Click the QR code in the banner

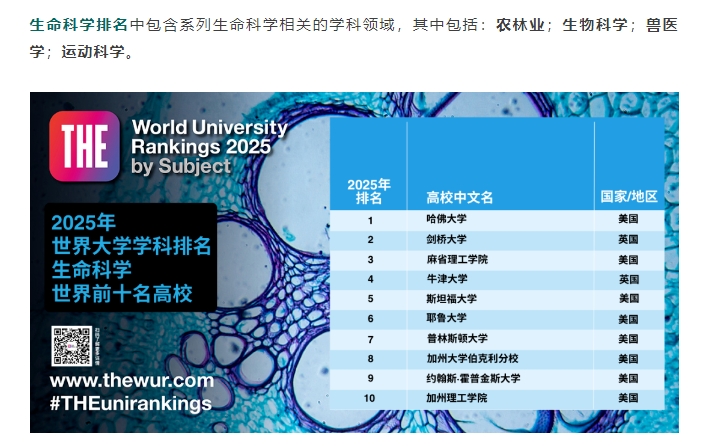click(x=72, y=346)
